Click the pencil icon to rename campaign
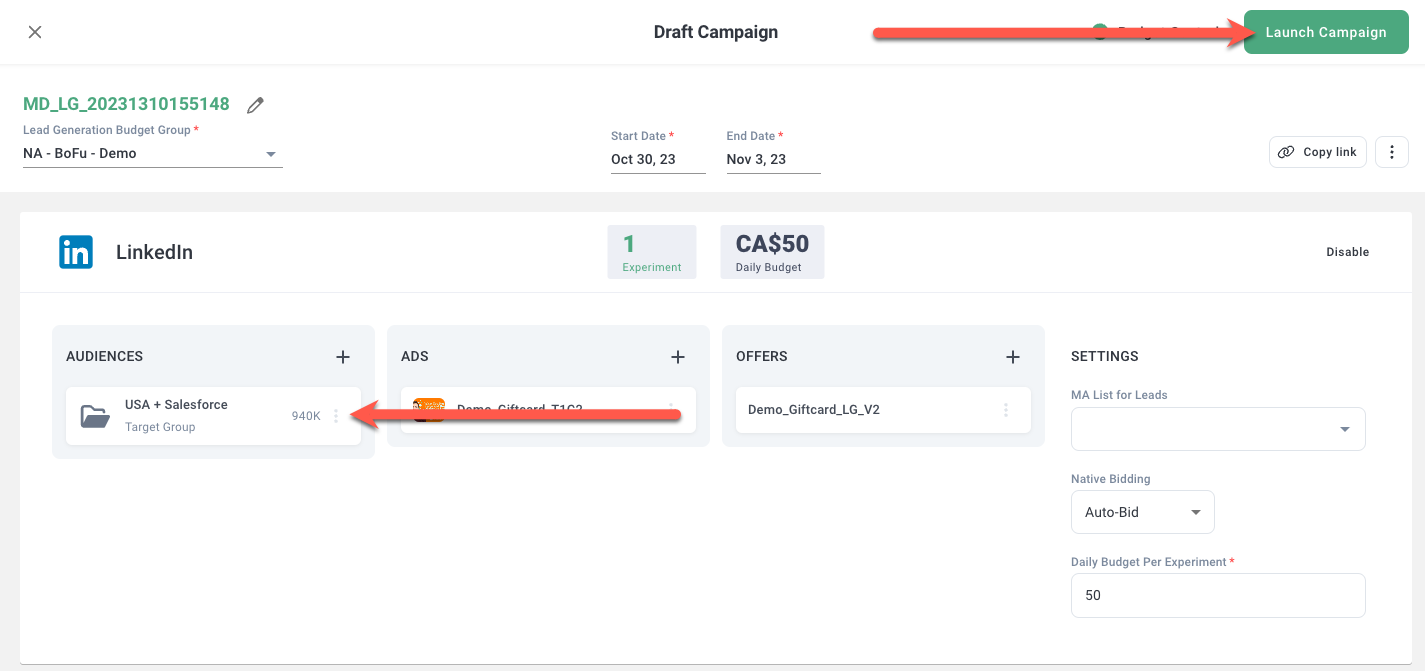 256,105
